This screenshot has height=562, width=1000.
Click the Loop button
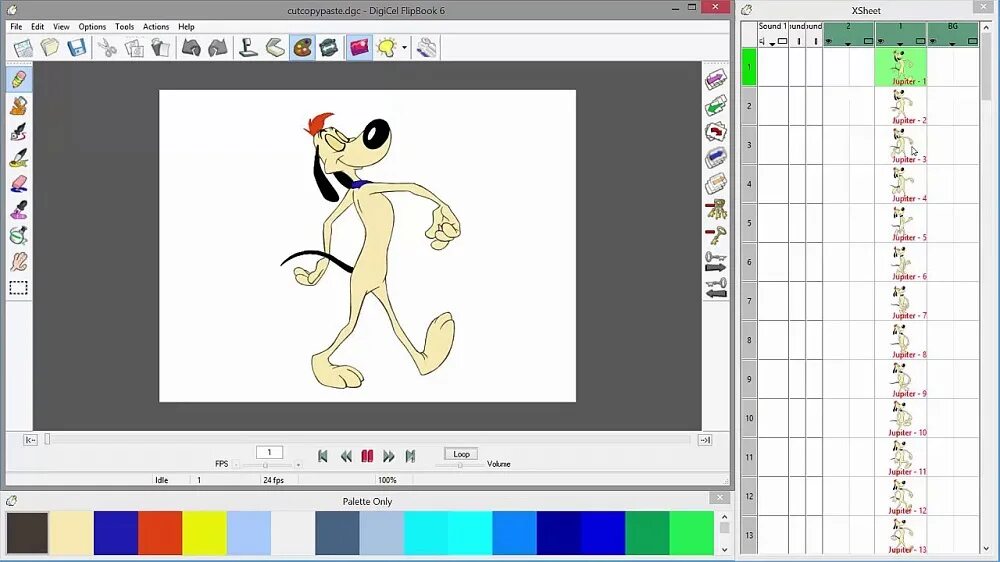(x=461, y=454)
